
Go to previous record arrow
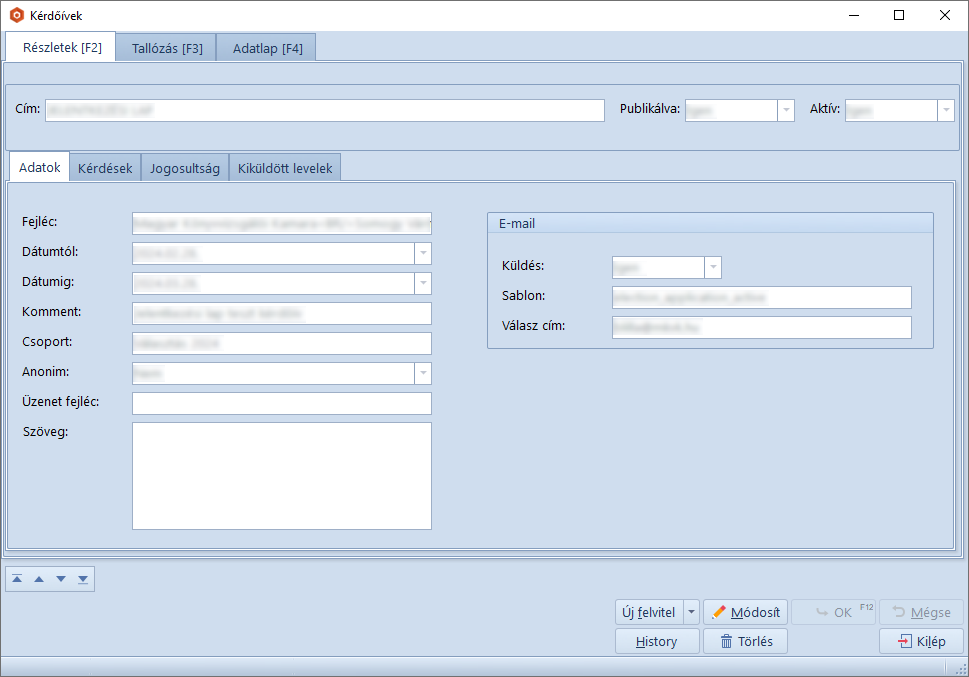[39, 579]
